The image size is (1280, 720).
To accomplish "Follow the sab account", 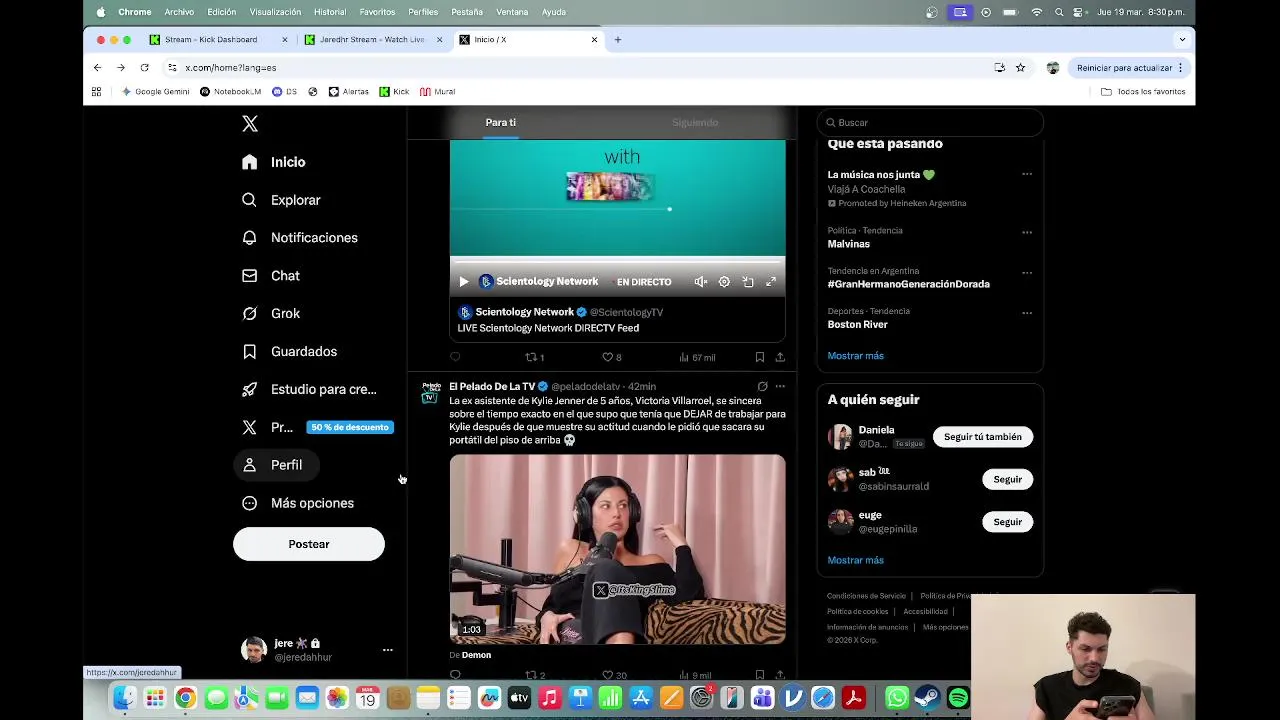I will [1007, 480].
